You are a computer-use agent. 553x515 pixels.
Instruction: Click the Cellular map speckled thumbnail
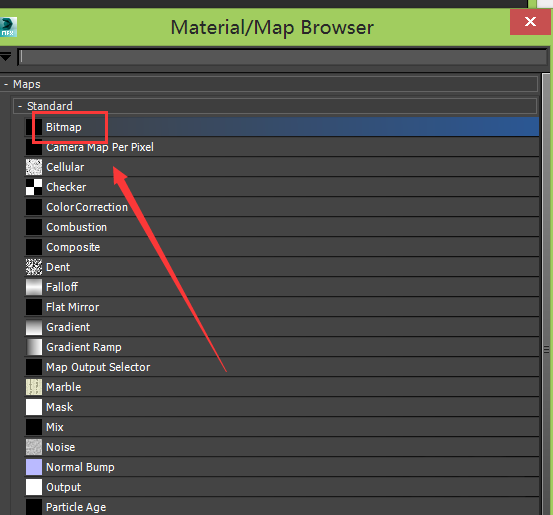point(34,167)
